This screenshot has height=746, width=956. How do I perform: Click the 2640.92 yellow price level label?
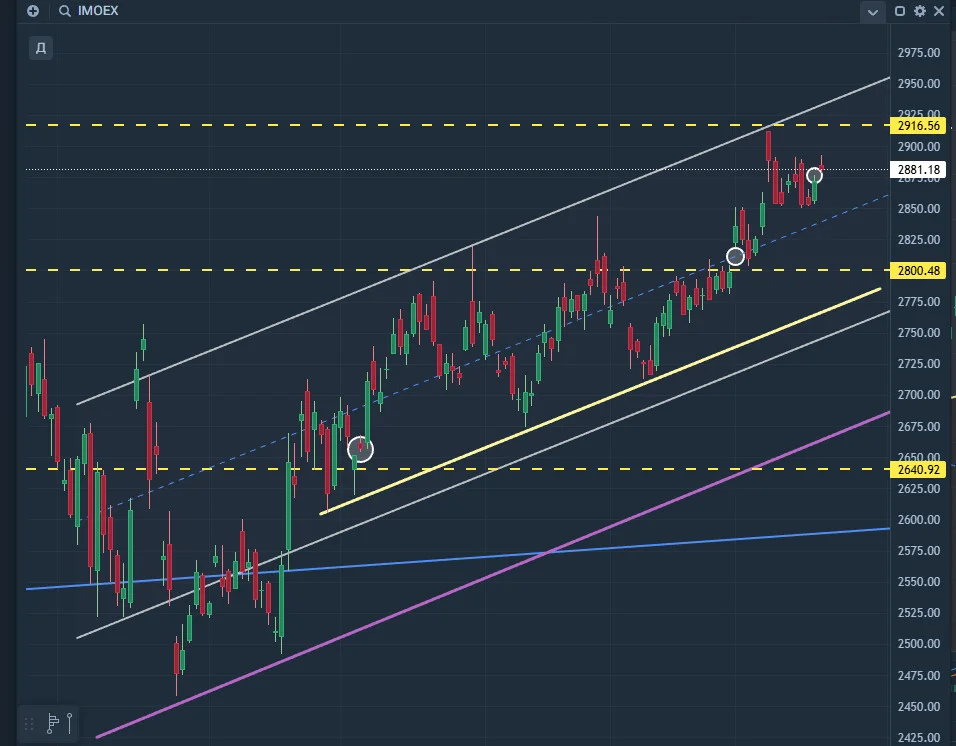pyautogui.click(x=918, y=469)
